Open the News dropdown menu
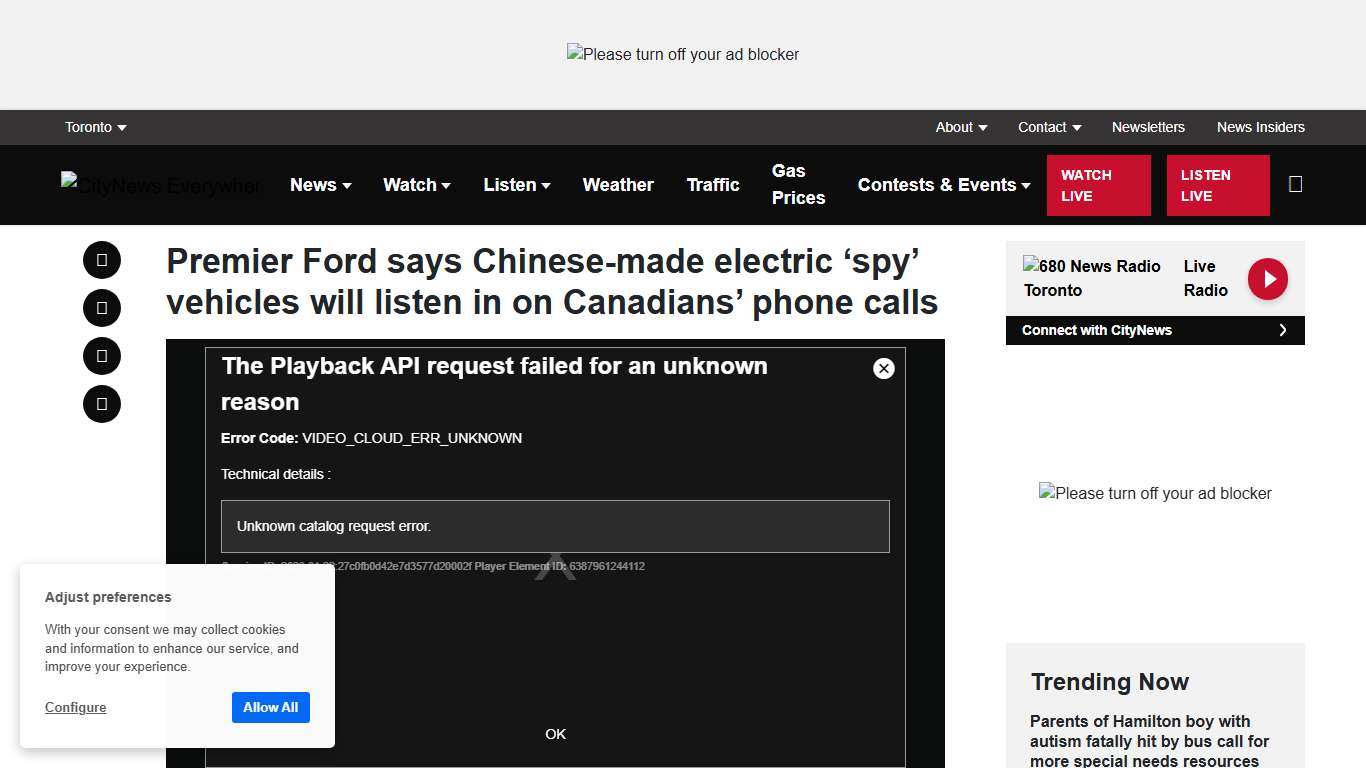This screenshot has width=1366, height=768. pyautogui.click(x=320, y=185)
